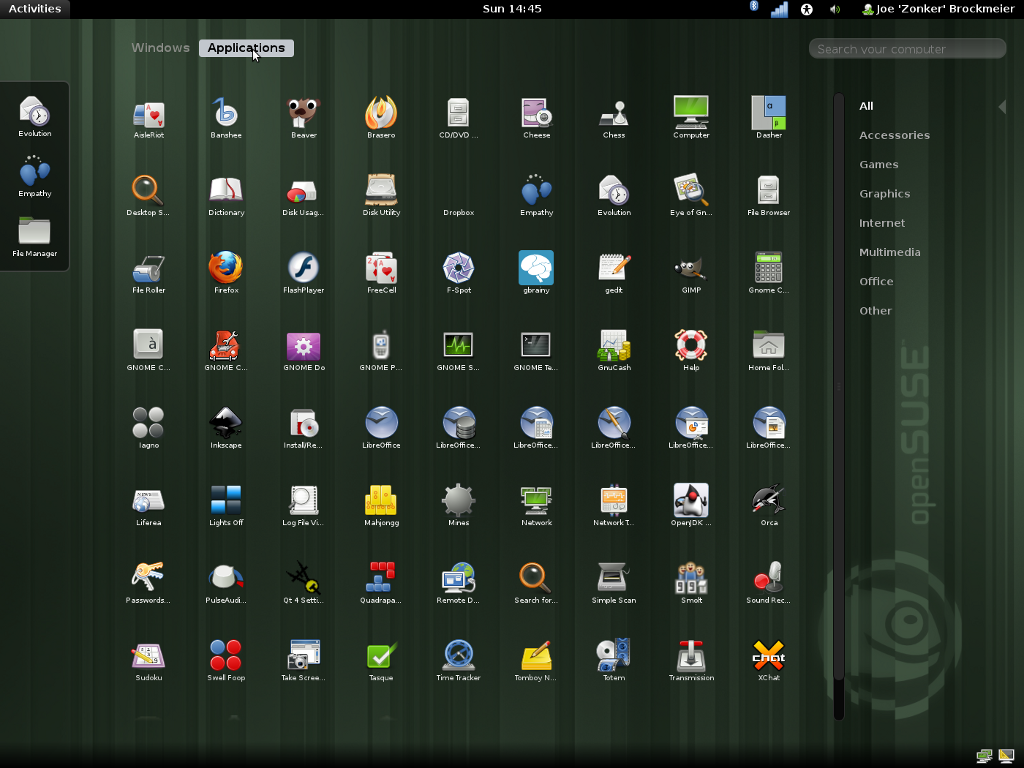Screen dimensions: 1024x768
Task: Open the volume control in top bar
Action: tap(835, 9)
